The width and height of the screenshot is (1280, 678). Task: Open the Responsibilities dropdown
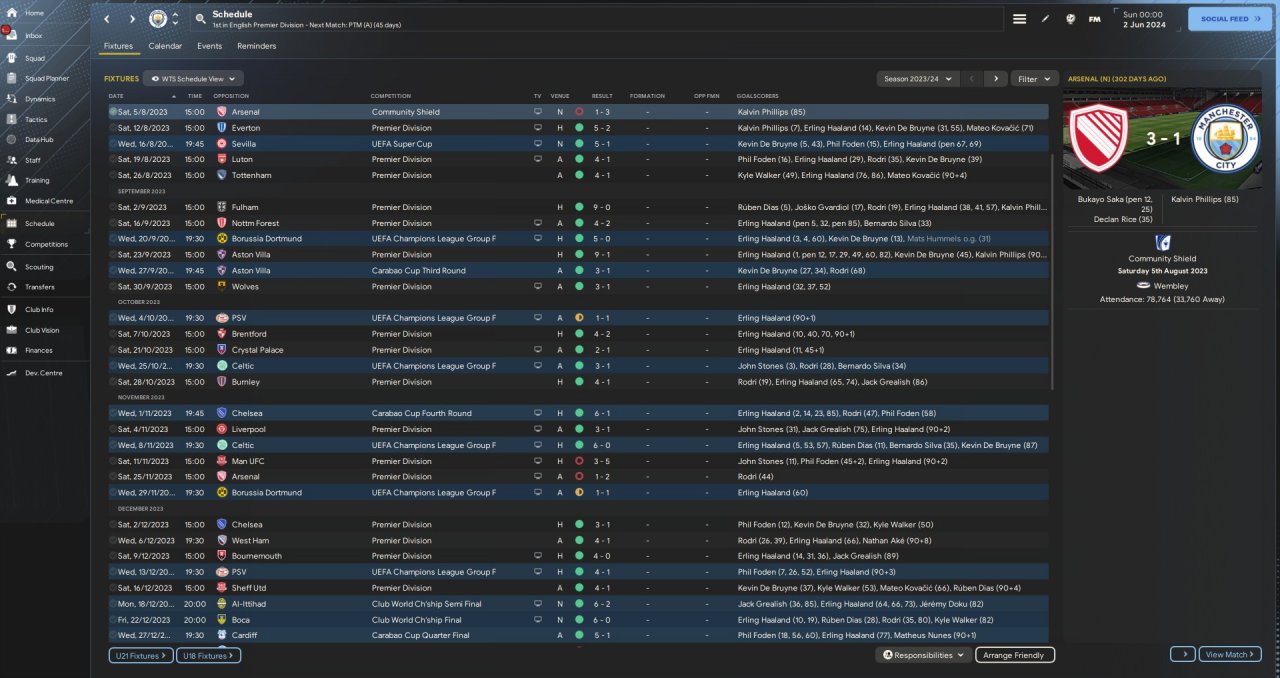point(923,655)
